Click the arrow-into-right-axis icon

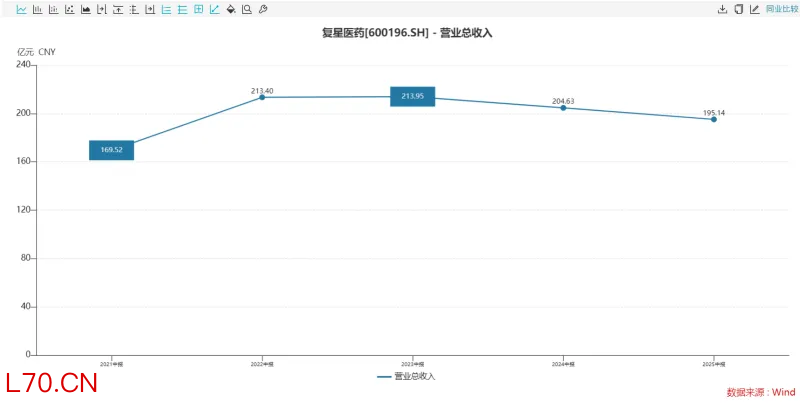click(150, 9)
